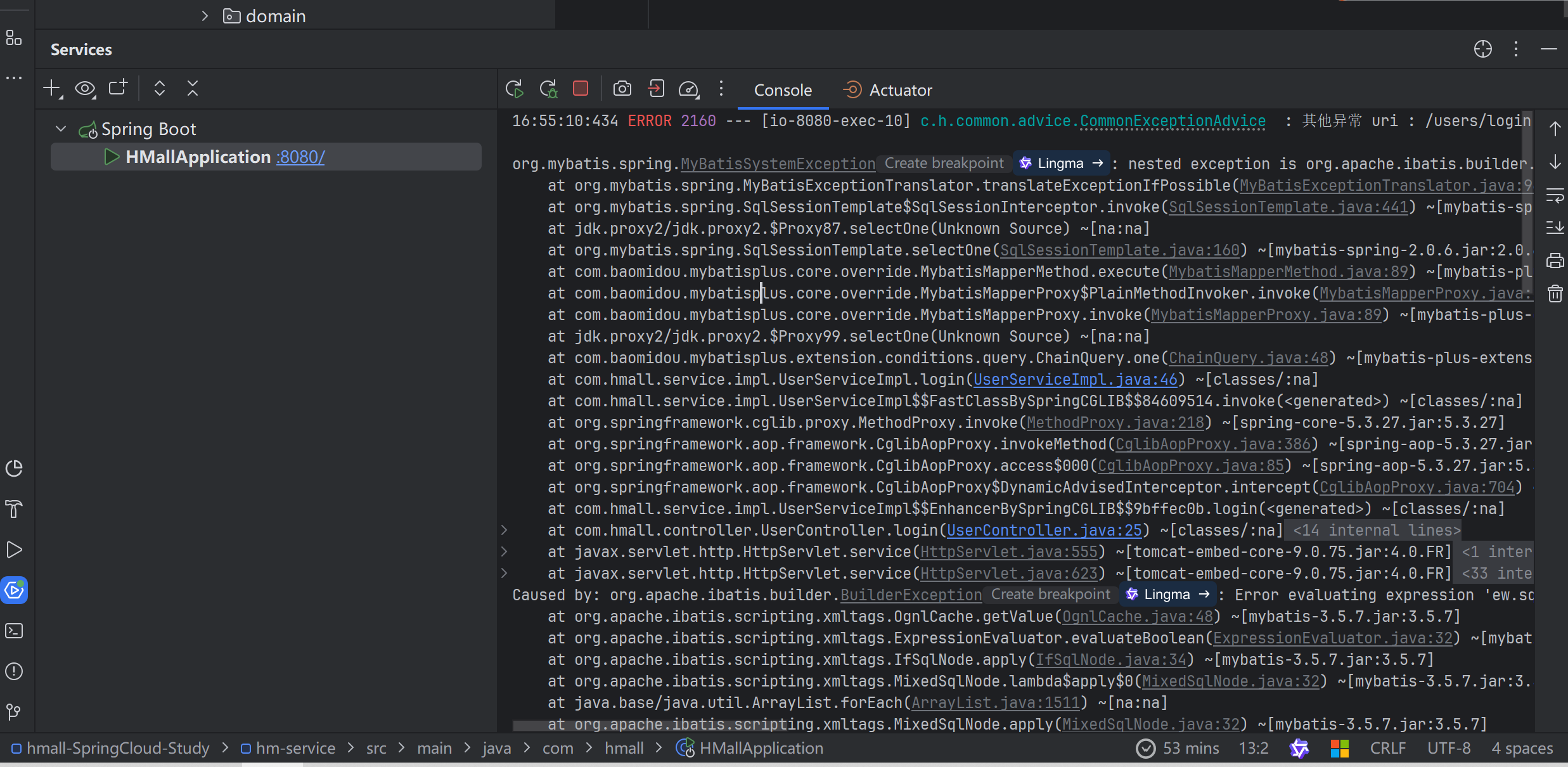Image resolution: width=1568 pixels, height=767 pixels.
Task: Clear console with trash icon
Action: pos(1555,293)
